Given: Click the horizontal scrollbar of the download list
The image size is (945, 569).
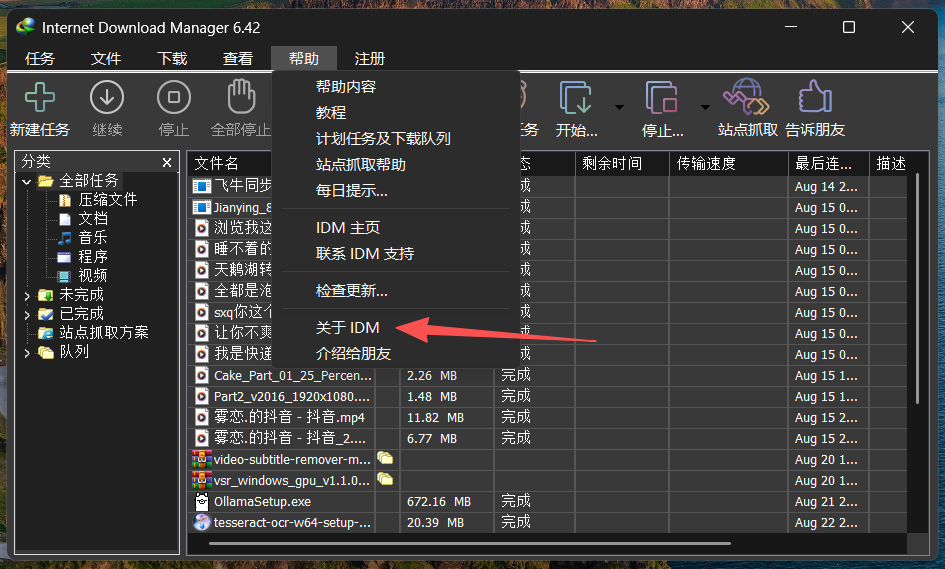Looking at the screenshot, I should [470, 543].
